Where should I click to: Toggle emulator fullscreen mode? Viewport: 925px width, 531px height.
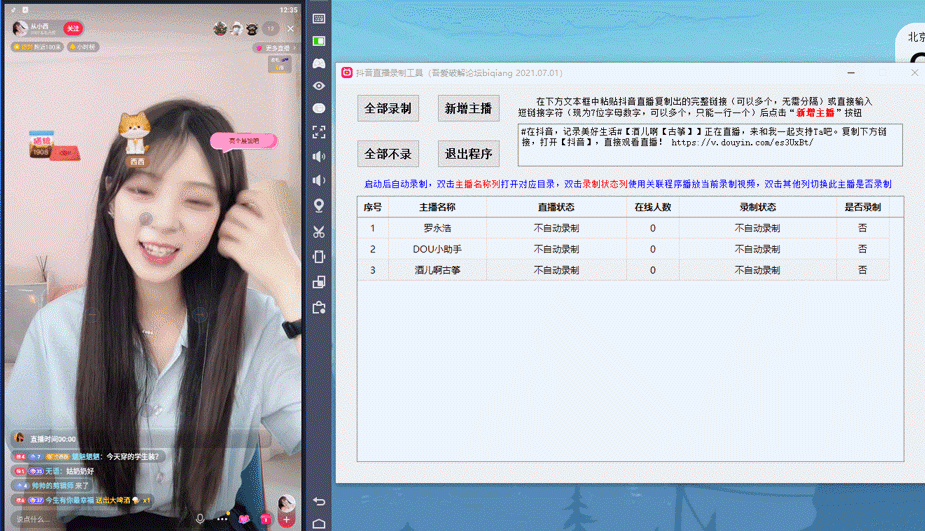(x=319, y=132)
